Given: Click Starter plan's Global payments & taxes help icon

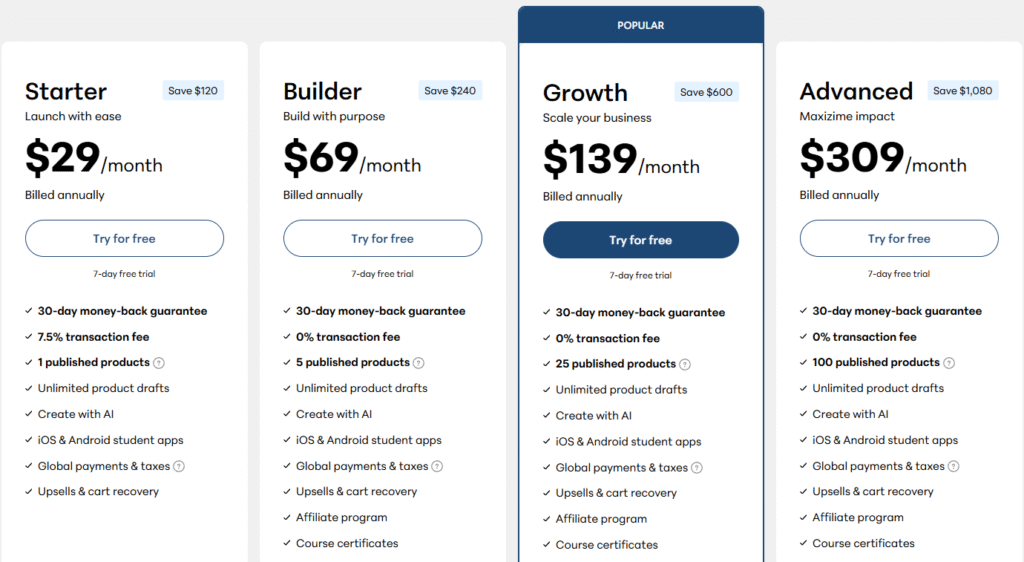Looking at the screenshot, I should (x=179, y=466).
